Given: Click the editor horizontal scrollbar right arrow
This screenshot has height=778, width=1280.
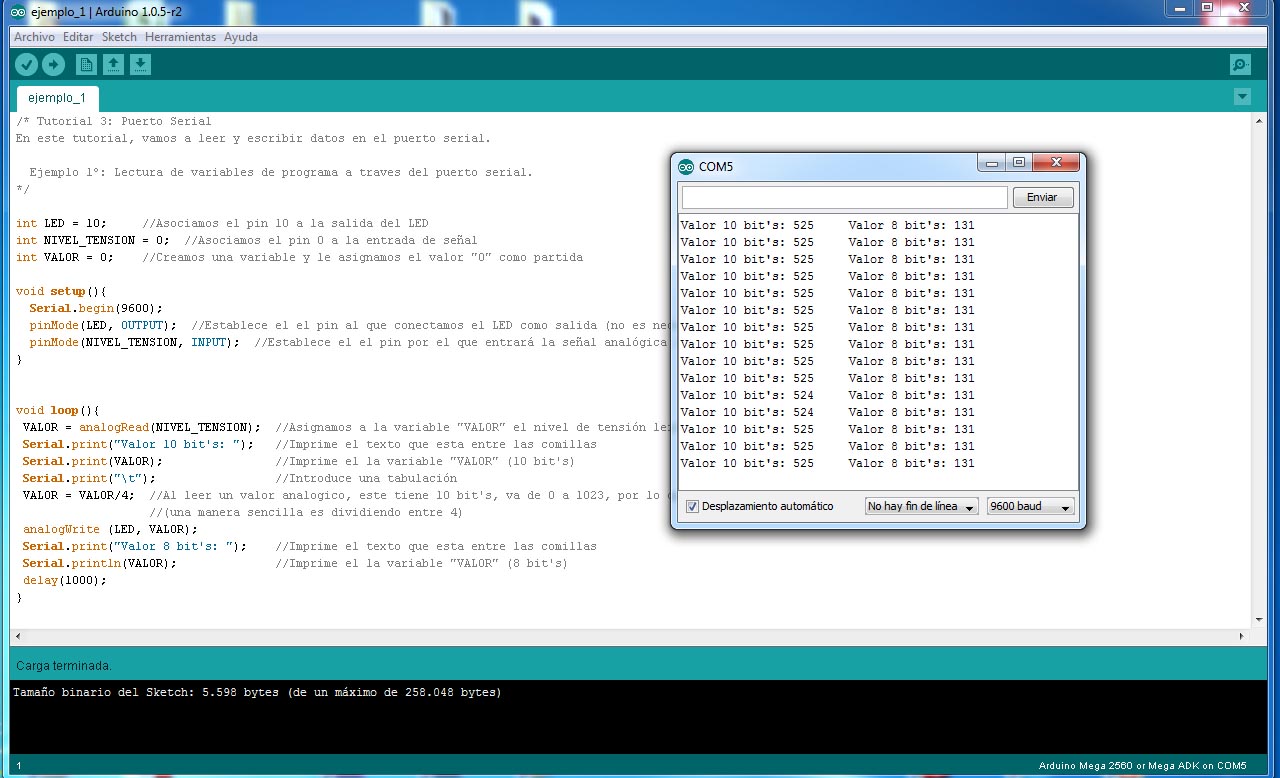Looking at the screenshot, I should point(1243,637).
